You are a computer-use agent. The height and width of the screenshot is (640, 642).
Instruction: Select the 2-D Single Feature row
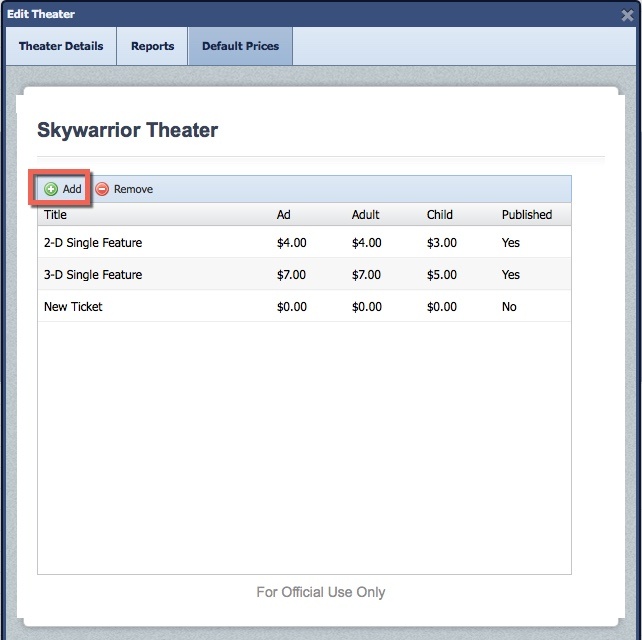click(x=93, y=242)
